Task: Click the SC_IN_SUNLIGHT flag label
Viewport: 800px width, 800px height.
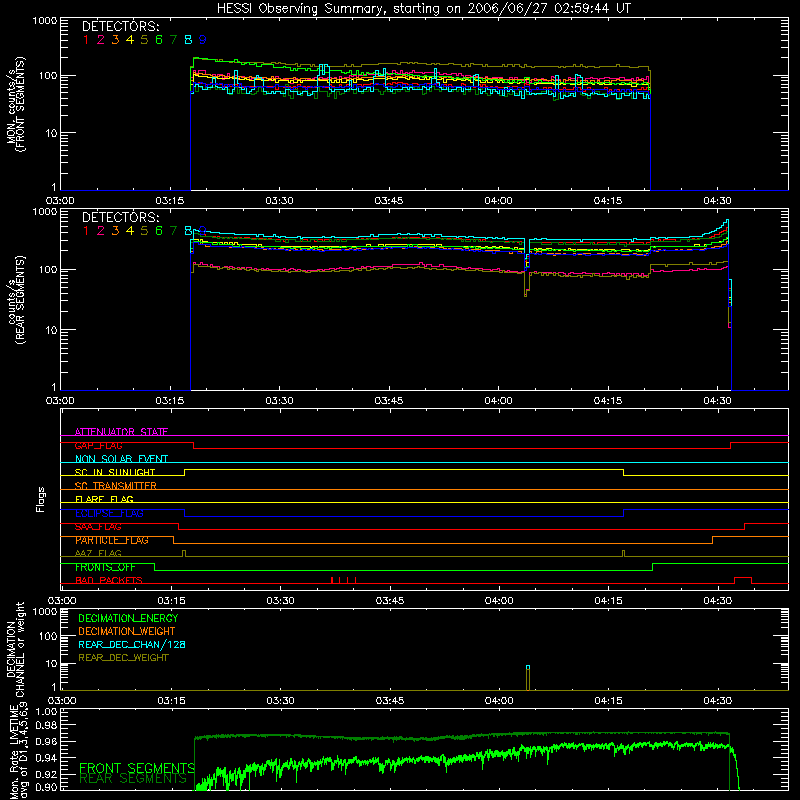Action: click(x=115, y=472)
